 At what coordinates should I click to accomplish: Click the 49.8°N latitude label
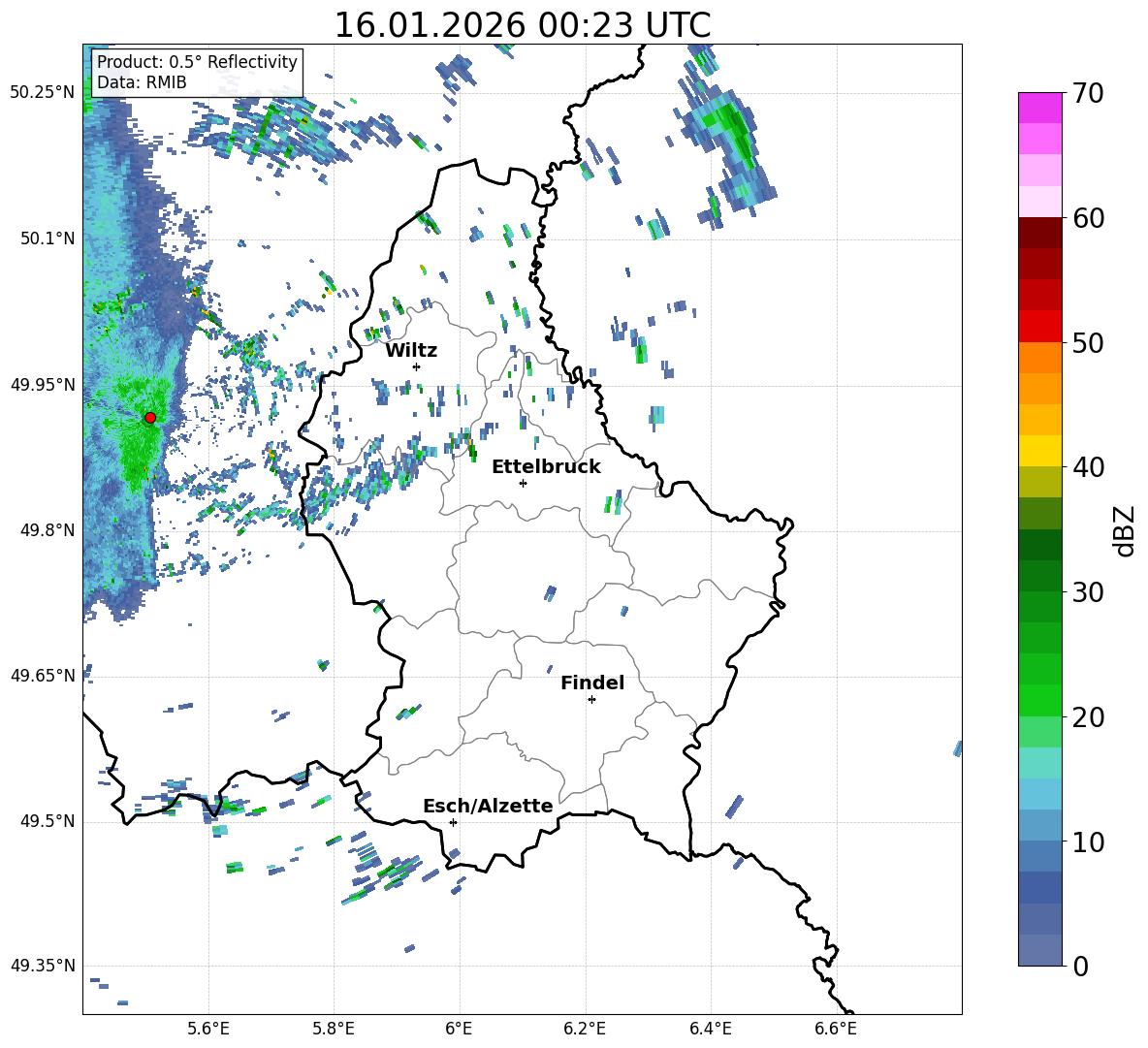(48, 530)
